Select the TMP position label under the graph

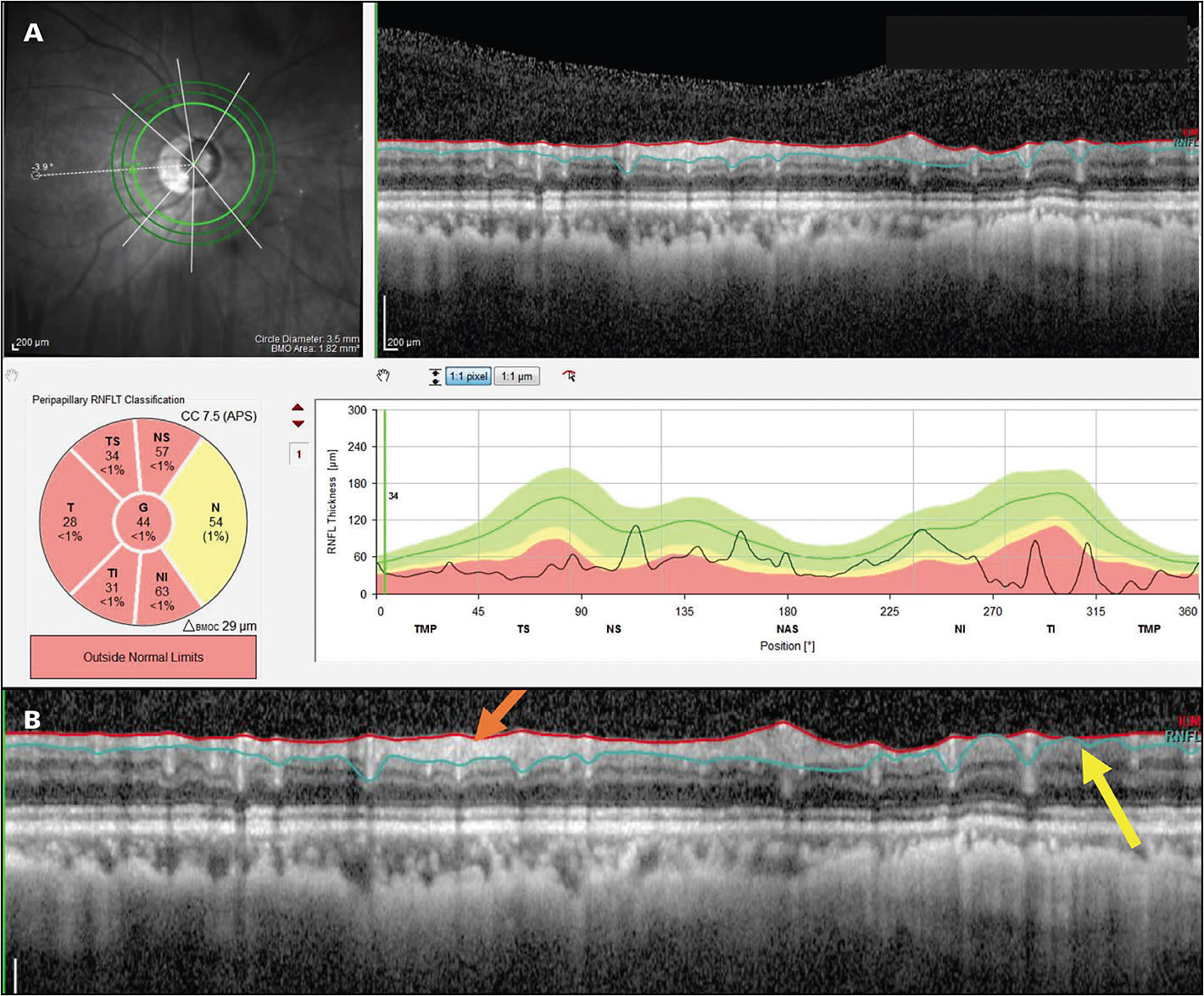[x=424, y=629]
